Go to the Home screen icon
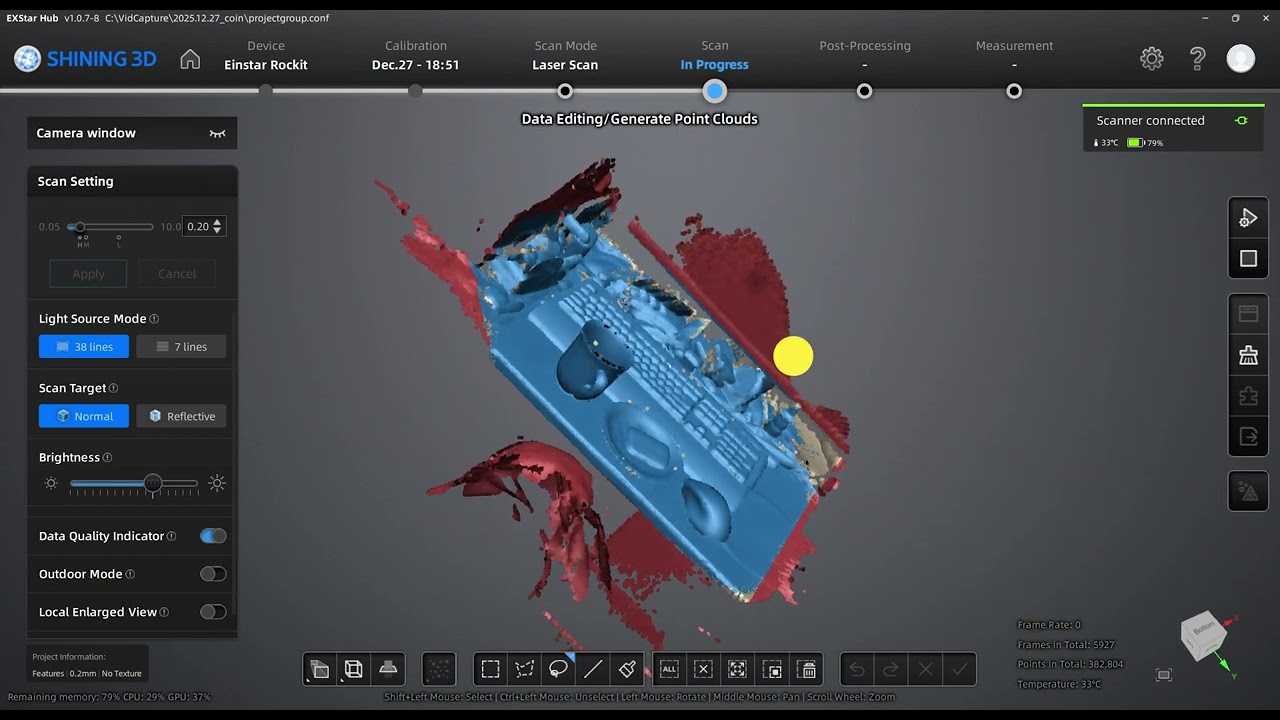The height and width of the screenshot is (720, 1280). [x=190, y=59]
